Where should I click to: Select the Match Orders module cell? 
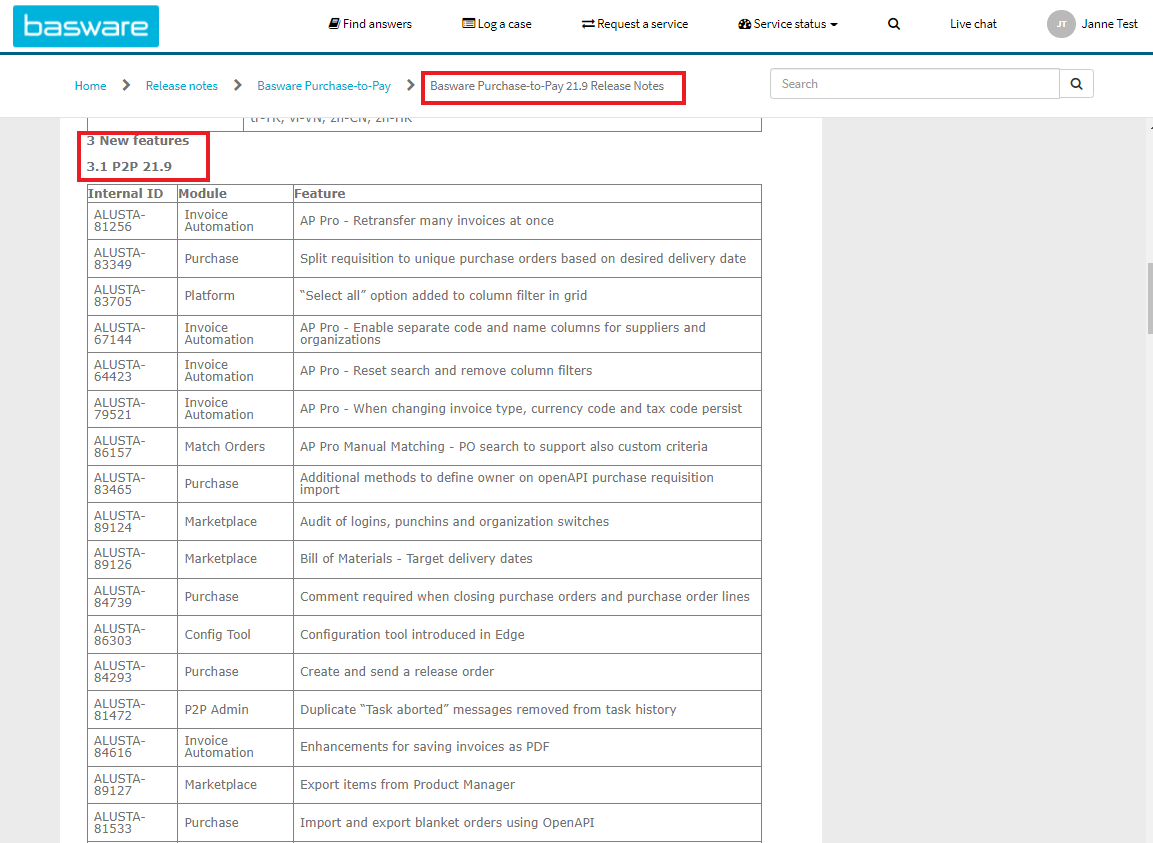tap(235, 447)
